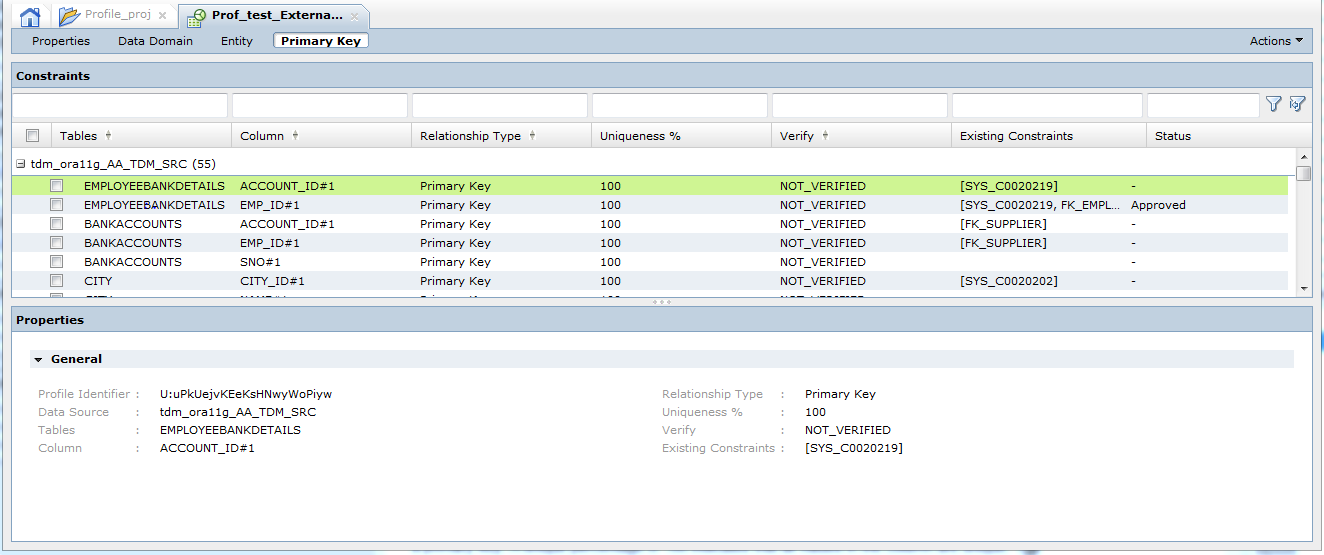Sort by the Verify column arrows
Screen dimensions: 1324x555
pyautogui.click(x=825, y=136)
